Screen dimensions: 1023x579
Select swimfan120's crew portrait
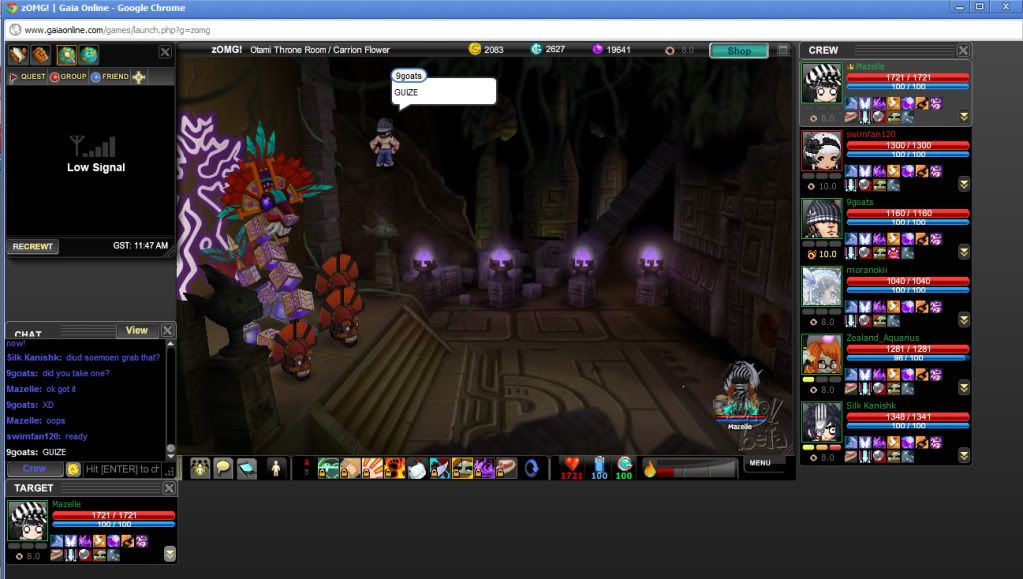click(821, 151)
